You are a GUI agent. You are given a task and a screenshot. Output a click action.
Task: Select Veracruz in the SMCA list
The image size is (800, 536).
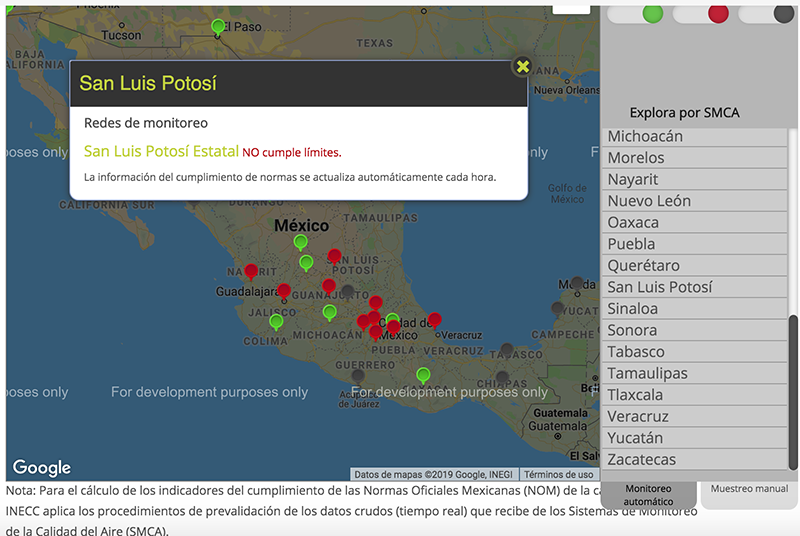[694, 417]
